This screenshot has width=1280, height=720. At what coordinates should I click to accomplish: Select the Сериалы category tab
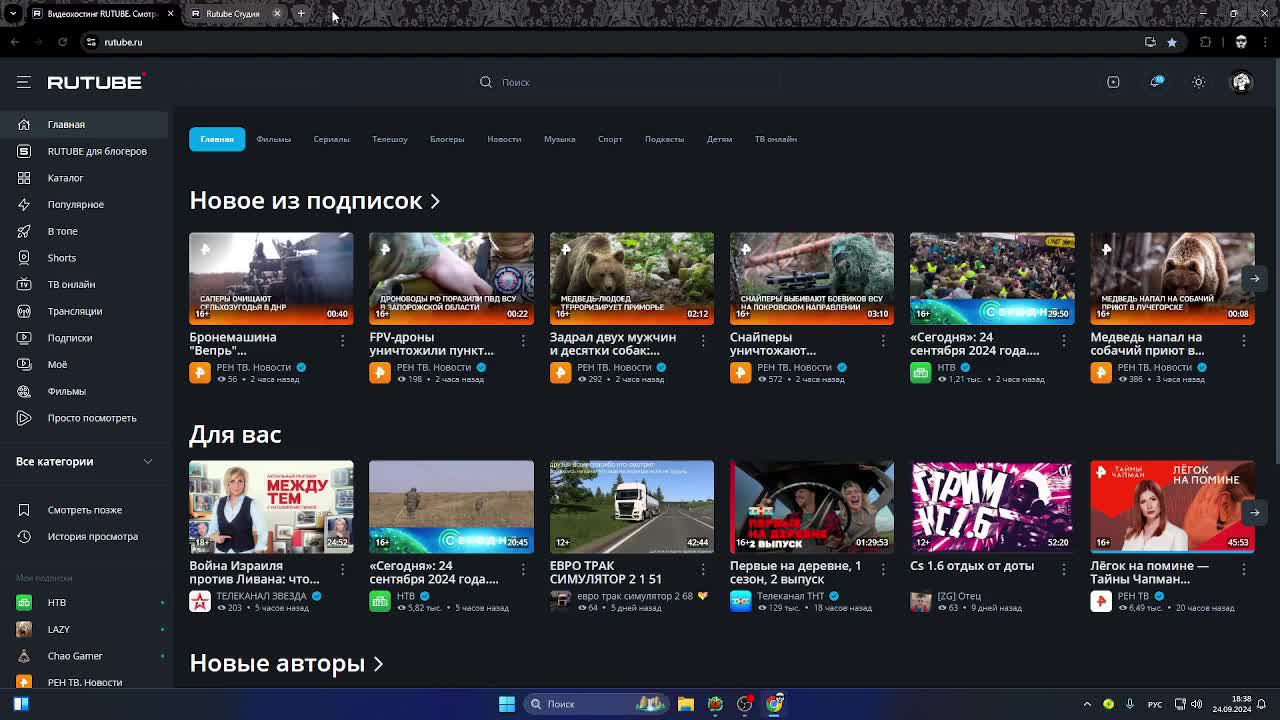[x=331, y=139]
